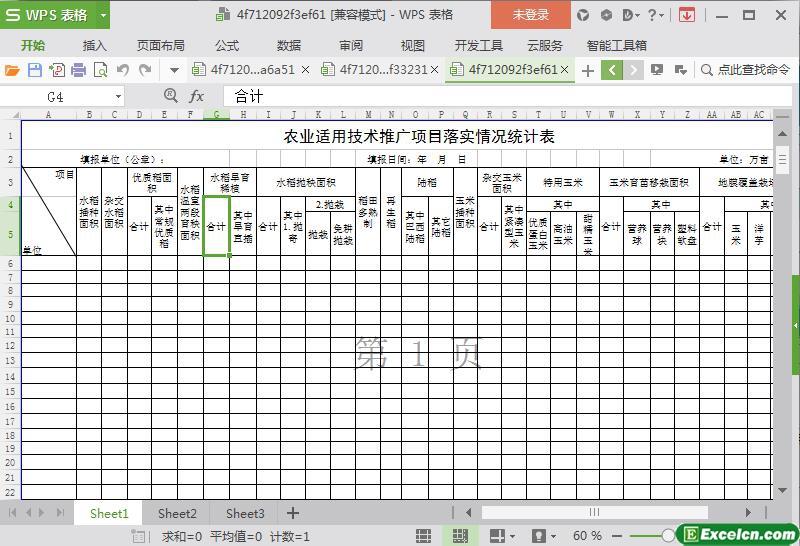Open the 视图 ribbon tab
Screen dimensions: 800x546
pyautogui.click(x=413, y=45)
